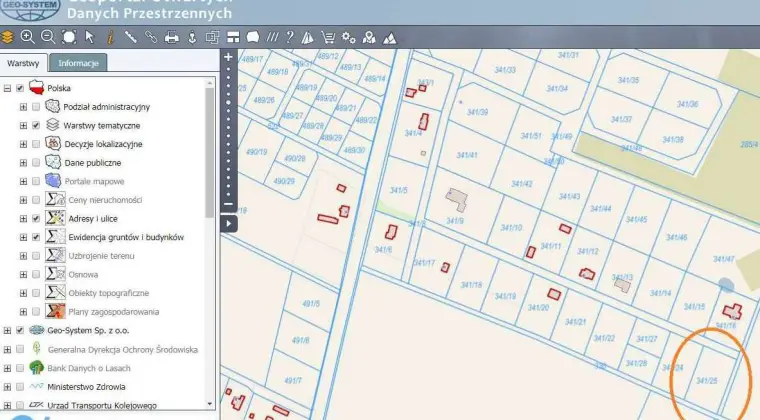Expand the Bank Danych o Lasach node
Viewport: 760px width, 420px height.
click(7, 367)
